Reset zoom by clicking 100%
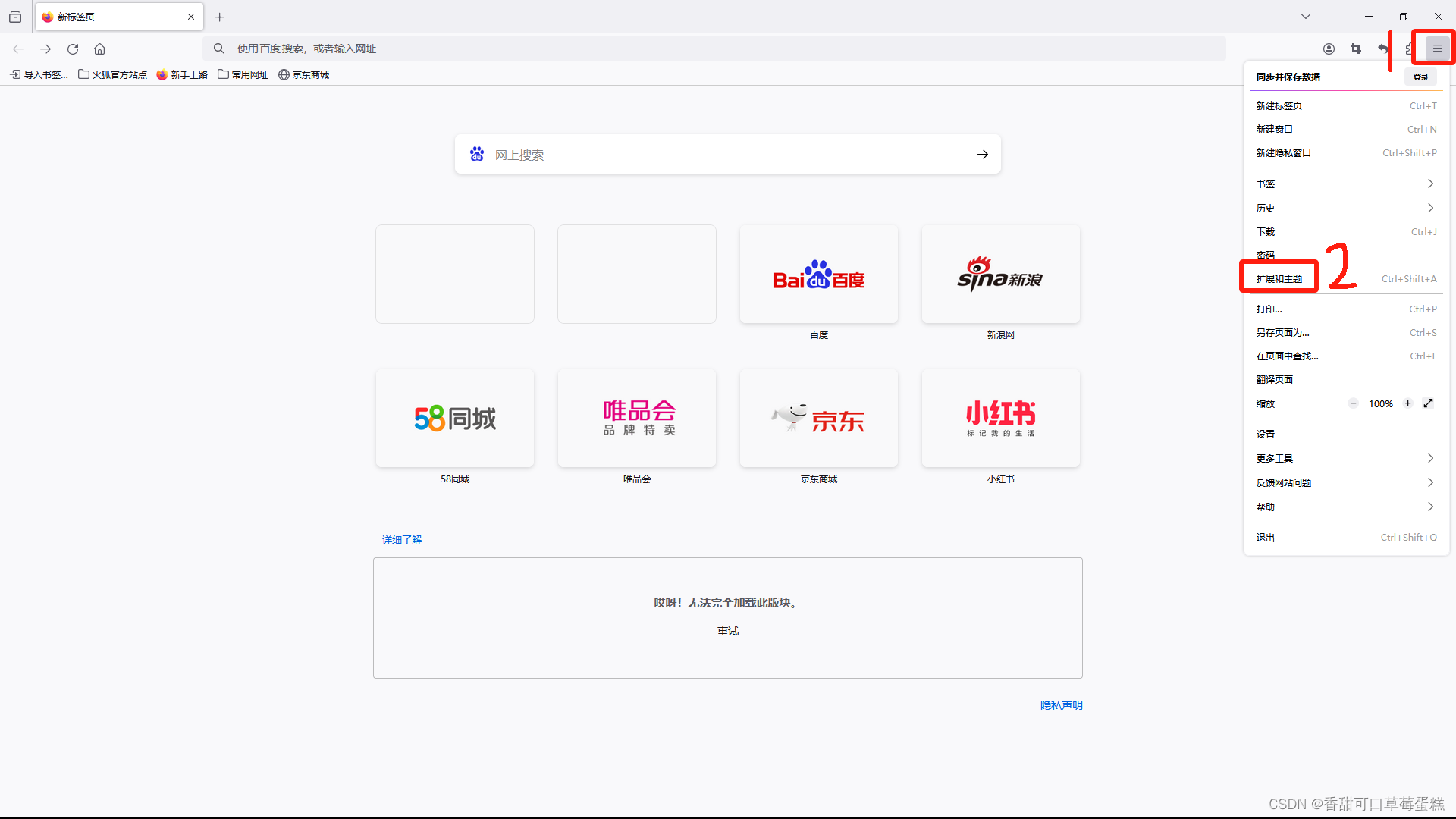 click(x=1381, y=404)
